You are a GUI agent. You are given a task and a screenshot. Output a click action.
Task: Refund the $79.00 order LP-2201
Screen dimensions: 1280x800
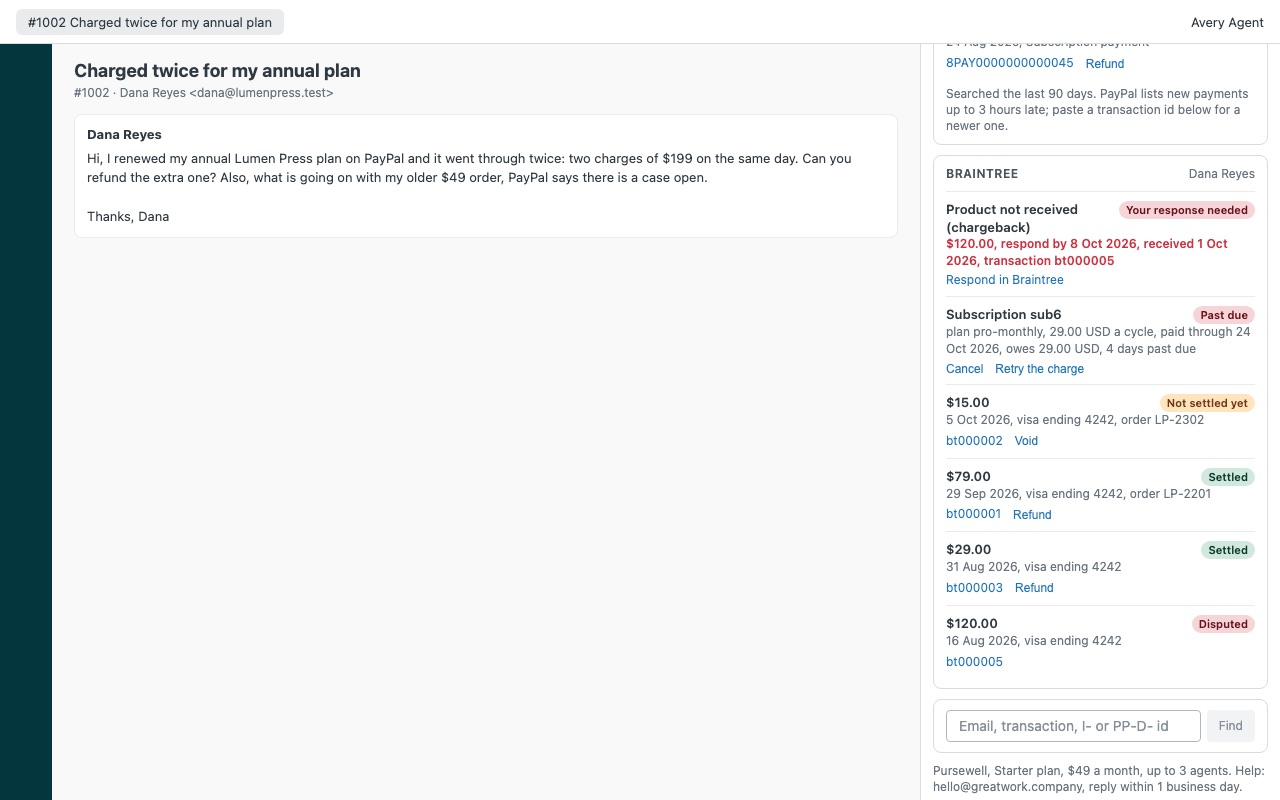(x=1032, y=515)
